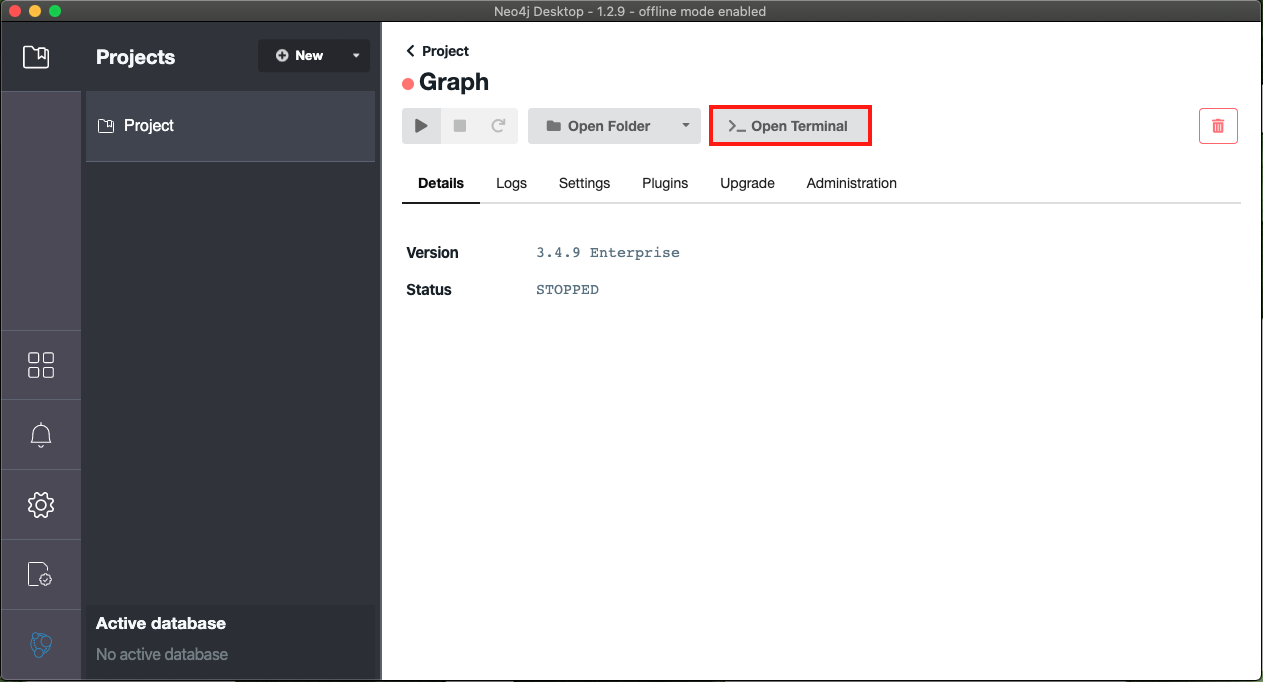Open the license keys document icon
Image resolution: width=1263 pixels, height=682 pixels.
pyautogui.click(x=39, y=575)
